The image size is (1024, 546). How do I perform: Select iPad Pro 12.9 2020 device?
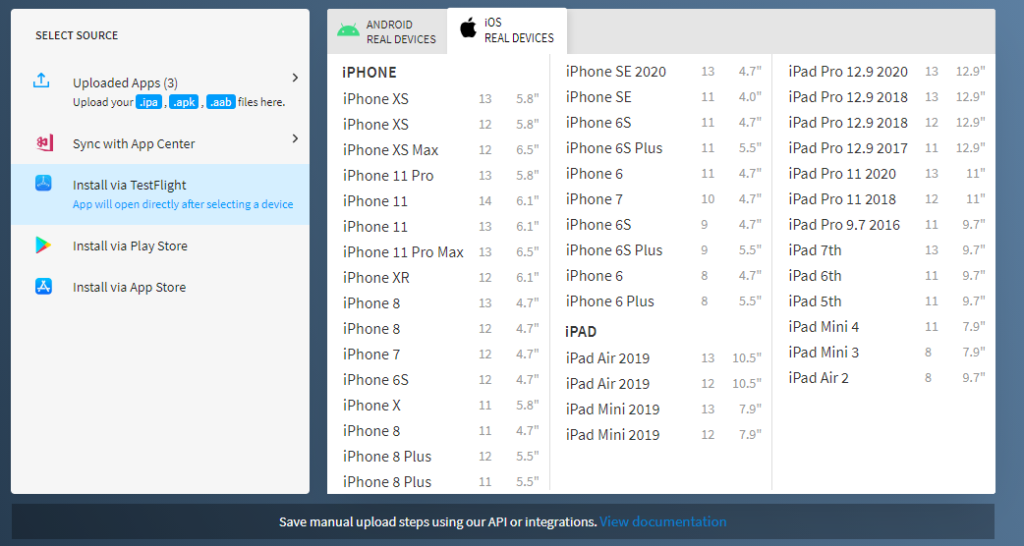click(x=847, y=71)
